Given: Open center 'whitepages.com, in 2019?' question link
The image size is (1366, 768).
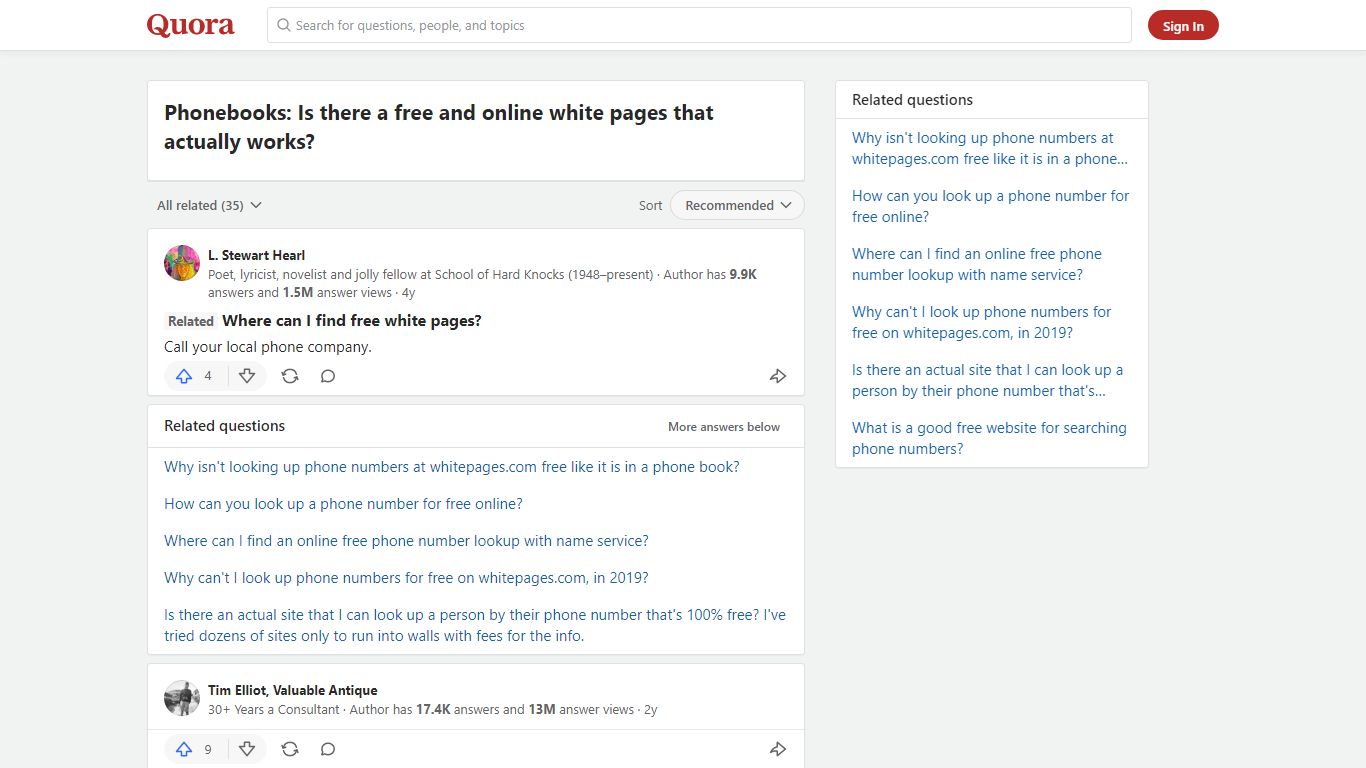Looking at the screenshot, I should point(406,578).
